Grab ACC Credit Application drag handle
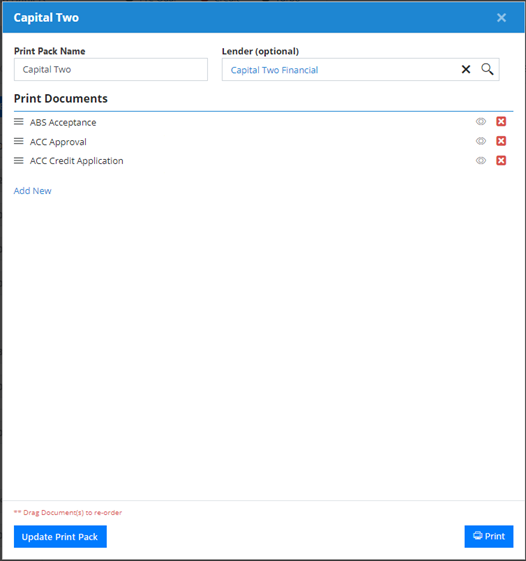526x561 pixels. pyautogui.click(x=19, y=161)
